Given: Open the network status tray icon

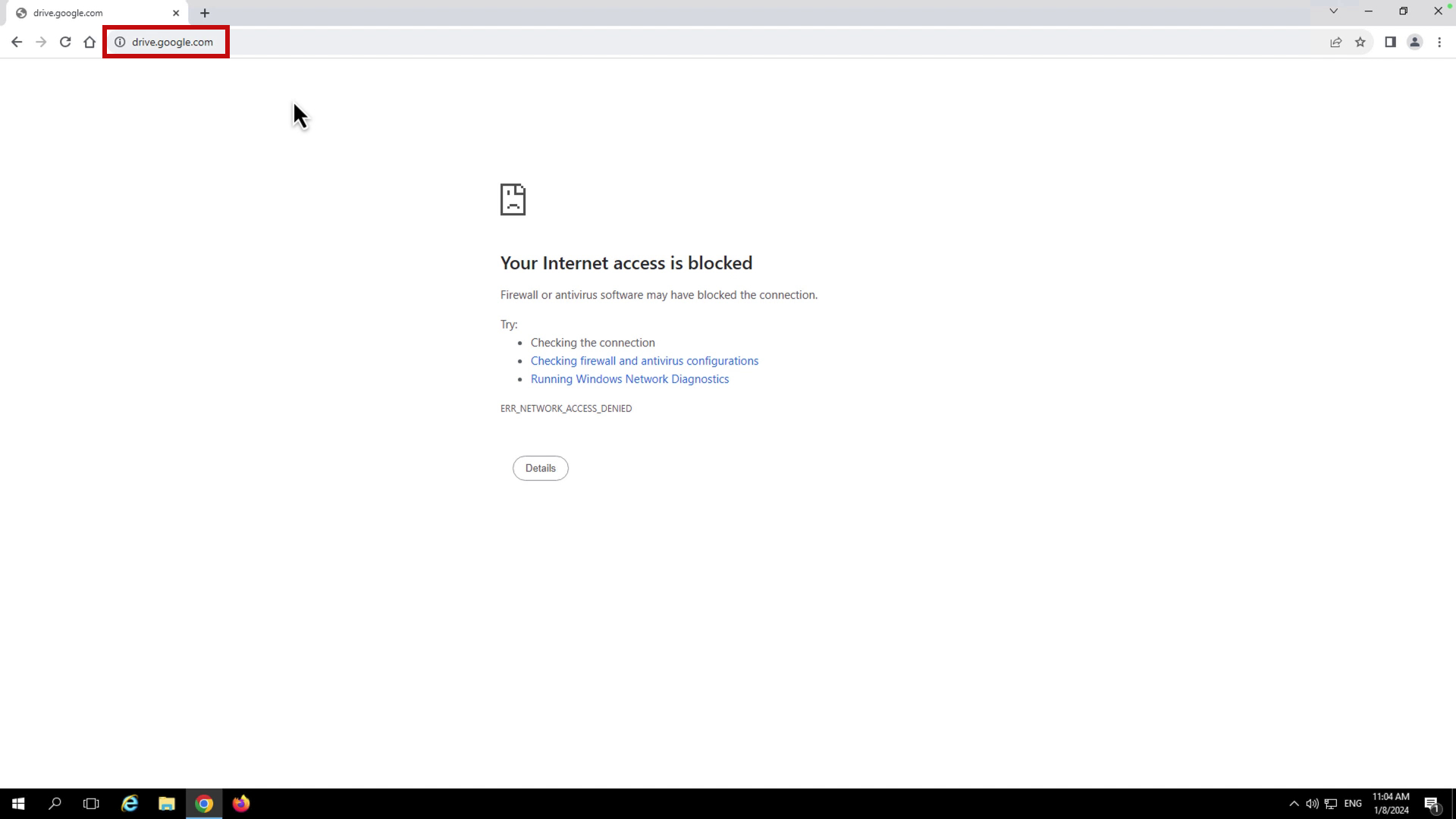Looking at the screenshot, I should coord(1331,804).
